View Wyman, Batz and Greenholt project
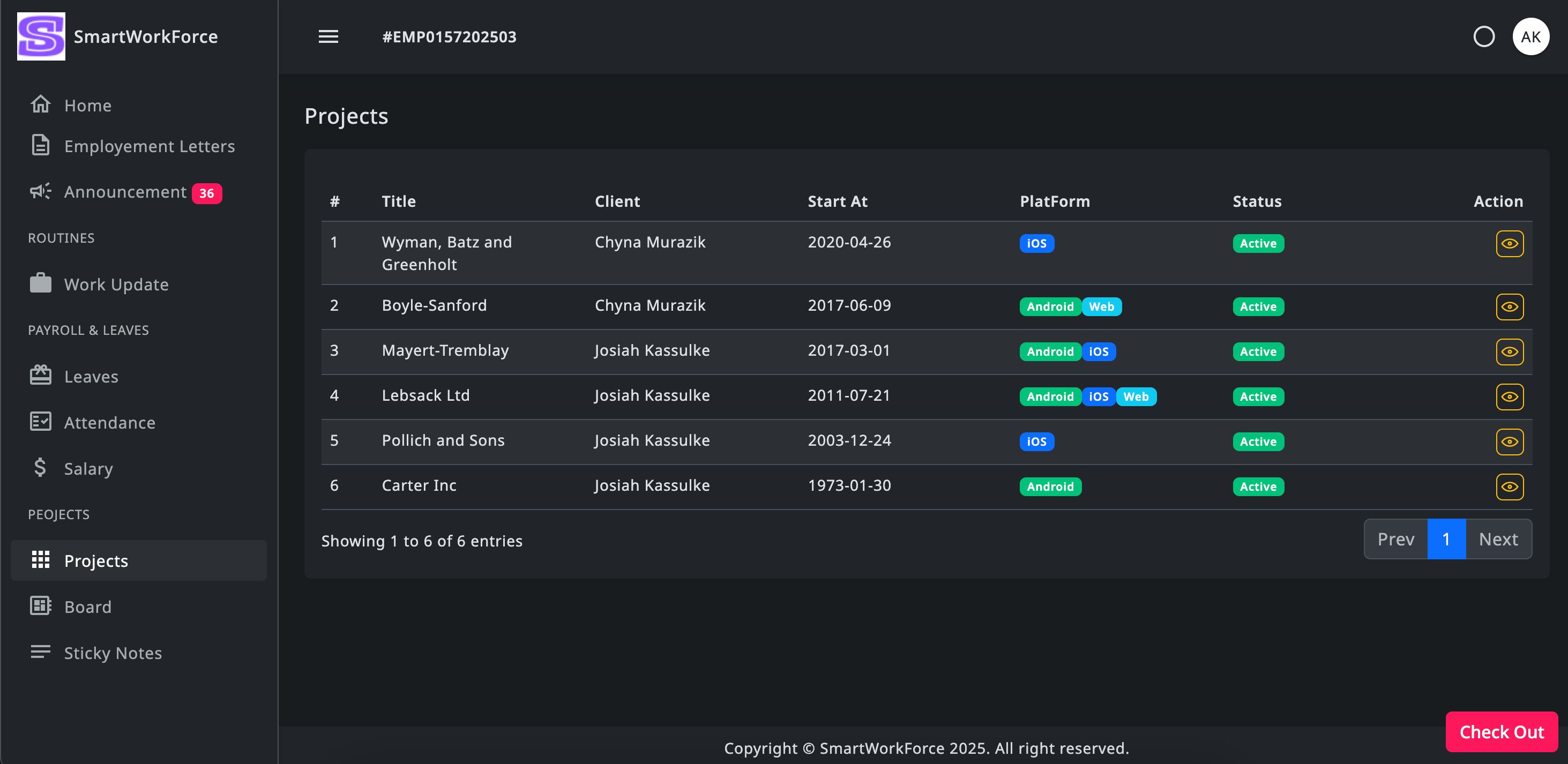The width and height of the screenshot is (1568, 764). point(1509,244)
